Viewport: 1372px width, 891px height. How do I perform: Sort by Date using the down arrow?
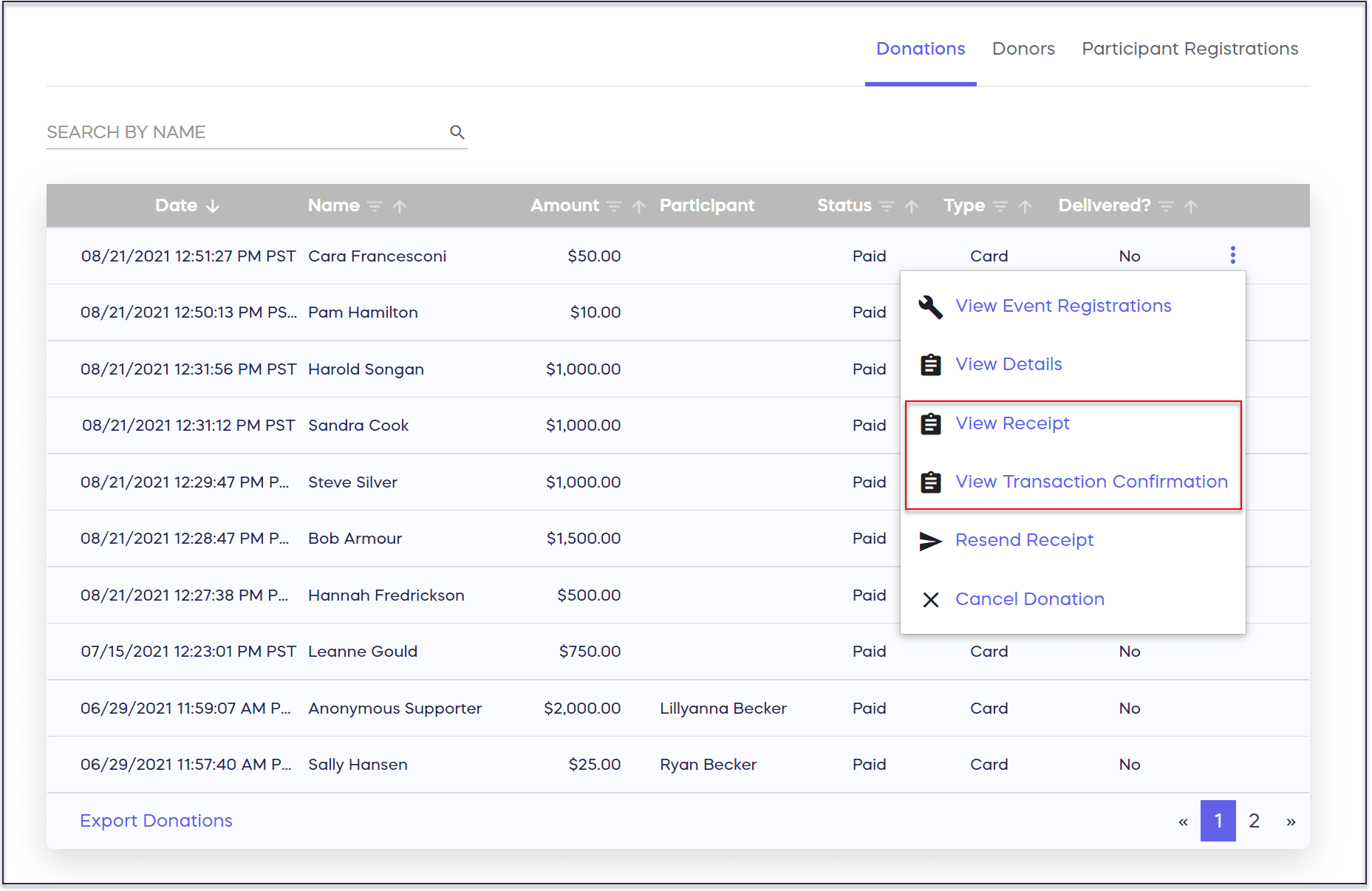tap(213, 206)
